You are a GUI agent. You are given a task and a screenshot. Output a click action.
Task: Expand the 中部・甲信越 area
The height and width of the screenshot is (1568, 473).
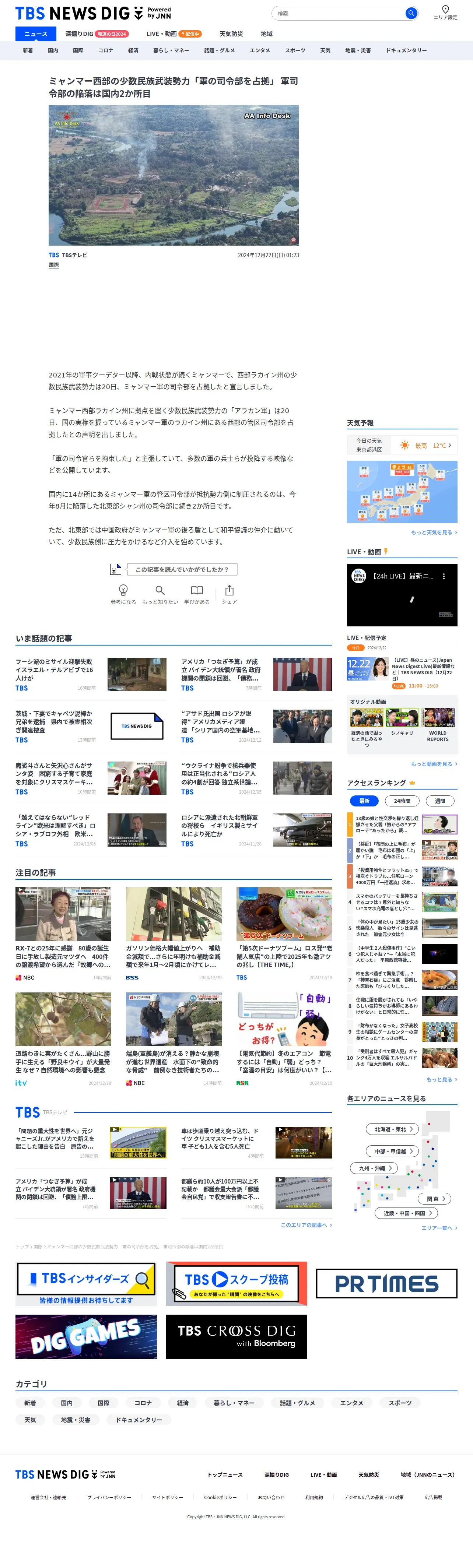[393, 1150]
